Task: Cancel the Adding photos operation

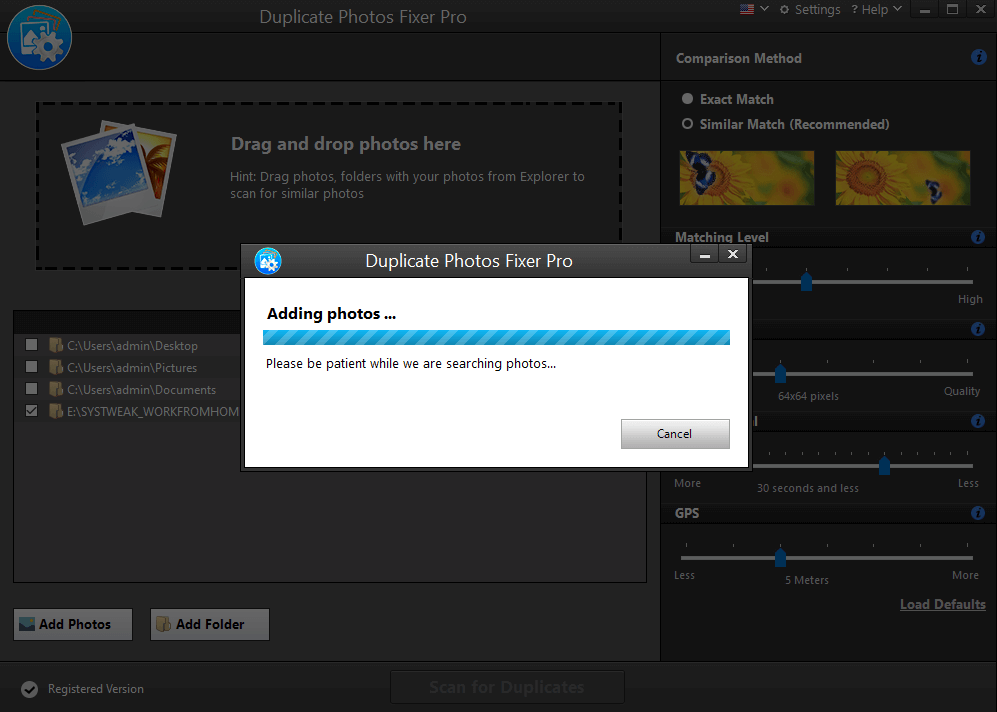Action: [675, 433]
